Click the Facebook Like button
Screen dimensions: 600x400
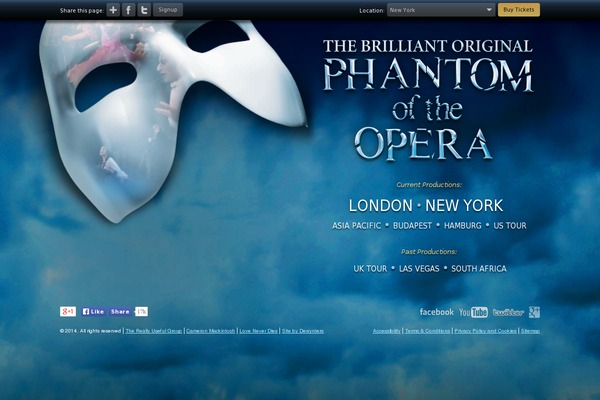coord(93,312)
